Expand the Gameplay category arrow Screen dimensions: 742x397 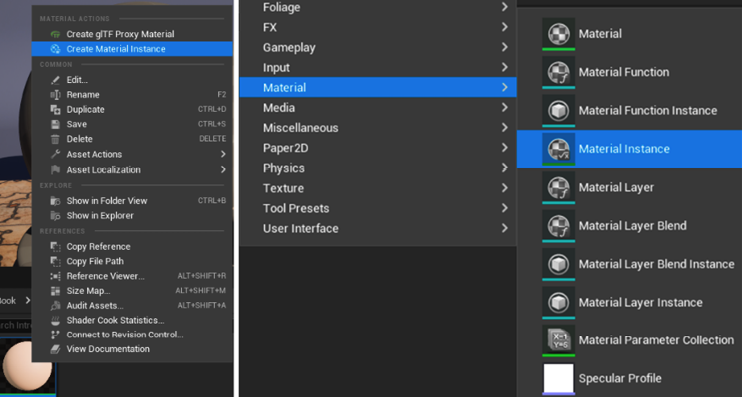(x=504, y=47)
